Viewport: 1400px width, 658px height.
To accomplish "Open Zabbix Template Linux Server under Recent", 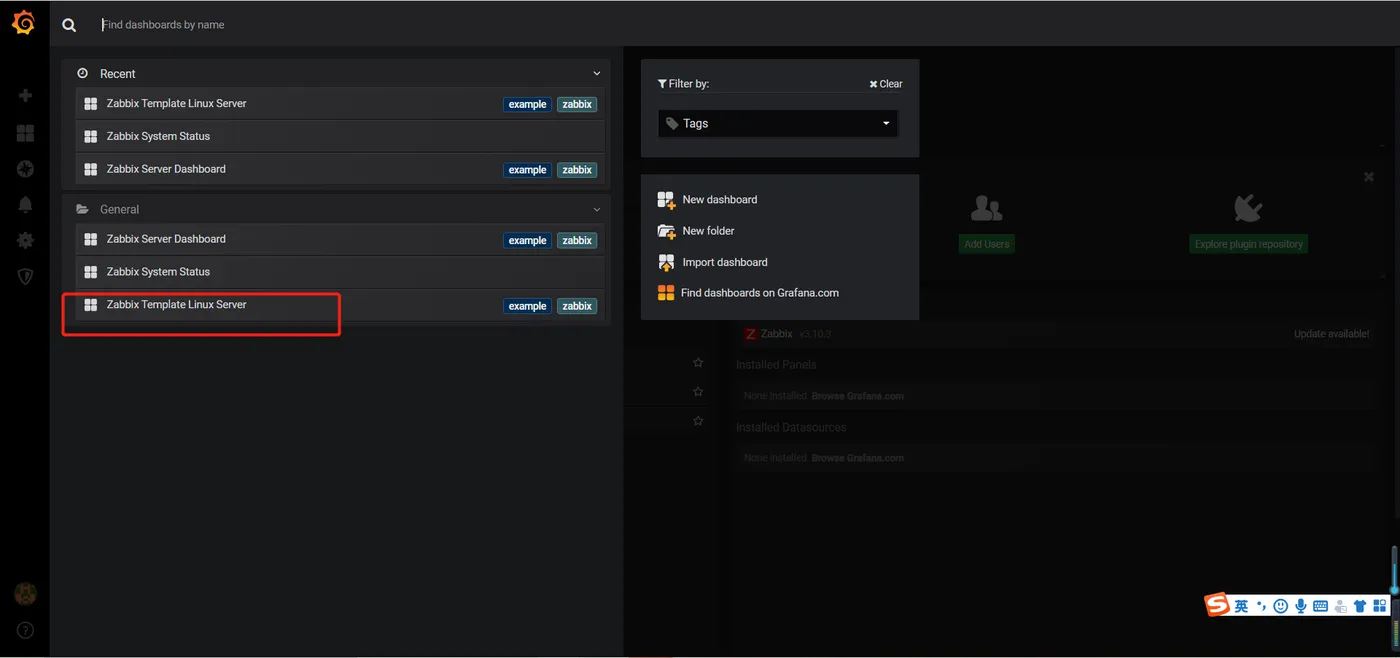I will tap(340, 104).
